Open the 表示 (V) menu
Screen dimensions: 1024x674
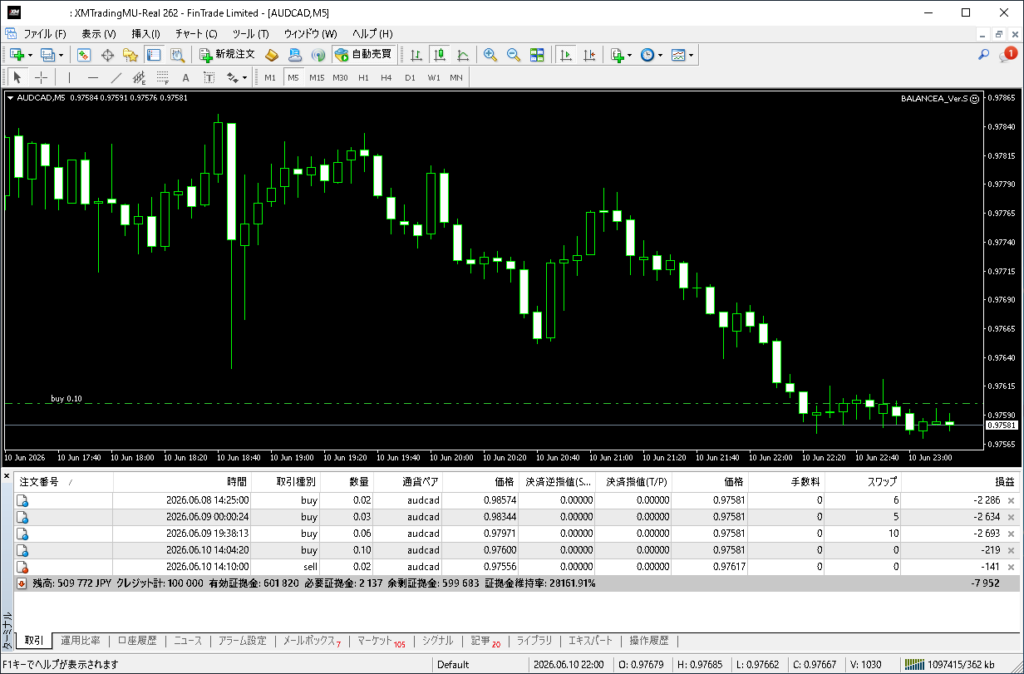99,33
